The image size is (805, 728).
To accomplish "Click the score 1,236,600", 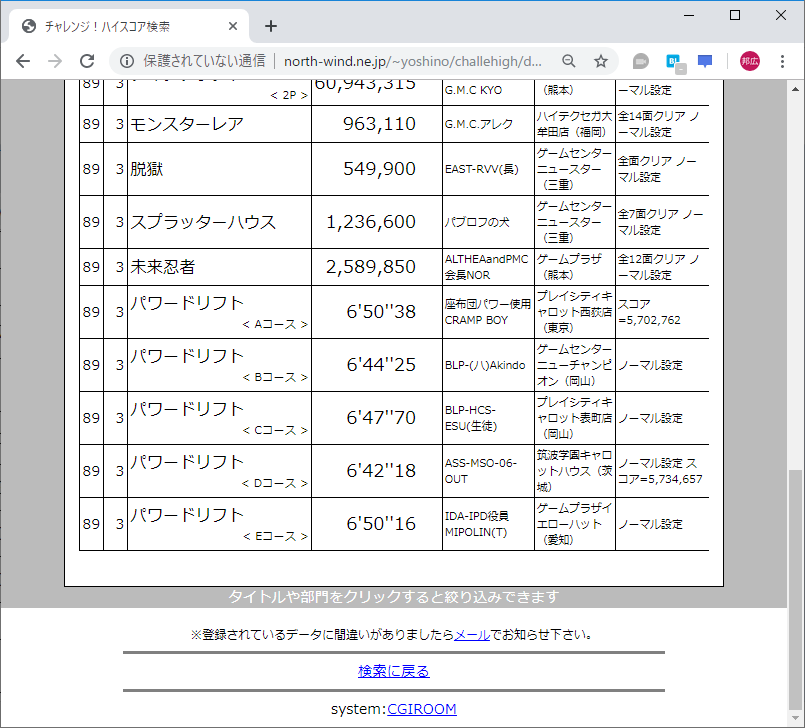I will pyautogui.click(x=371, y=222).
